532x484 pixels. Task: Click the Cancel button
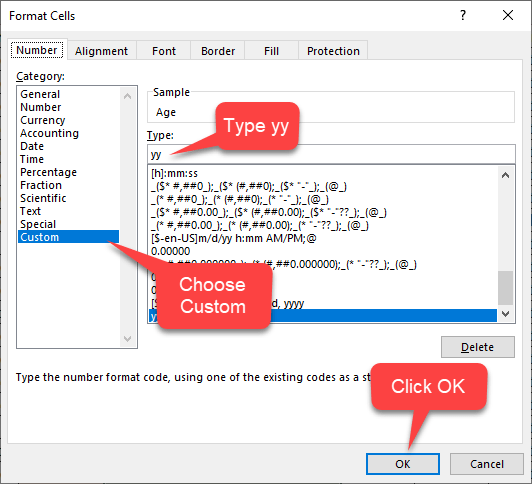click(487, 464)
